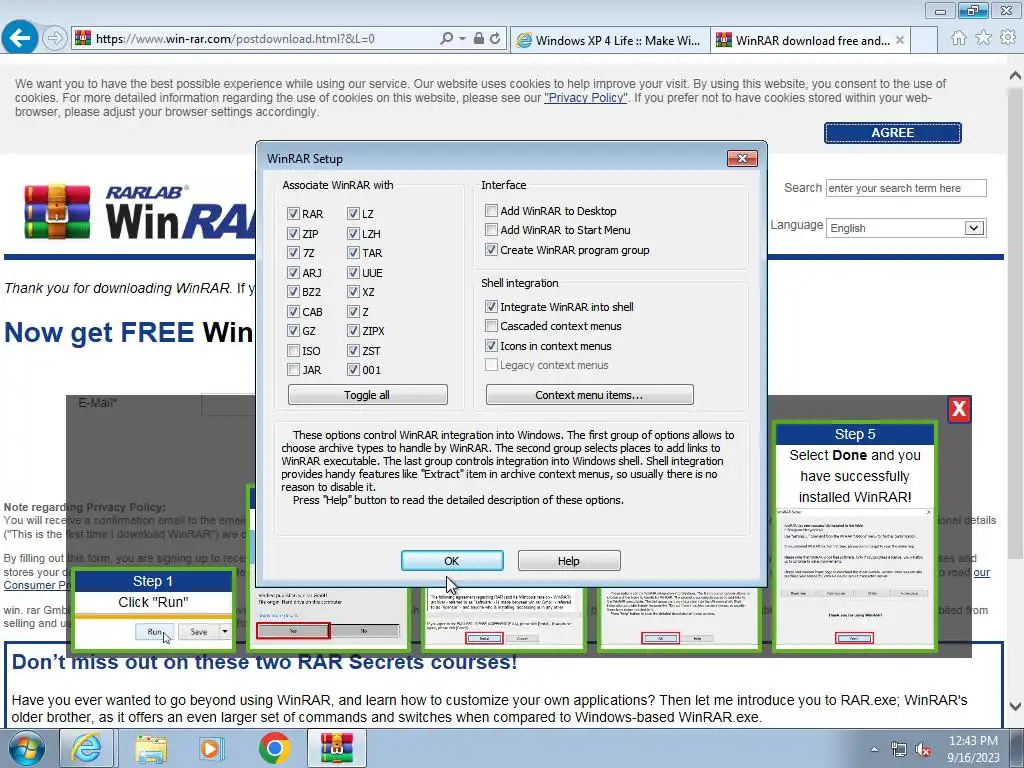Image resolution: width=1024 pixels, height=768 pixels.
Task: Open Internet Explorer from taskbar
Action: (x=86, y=748)
